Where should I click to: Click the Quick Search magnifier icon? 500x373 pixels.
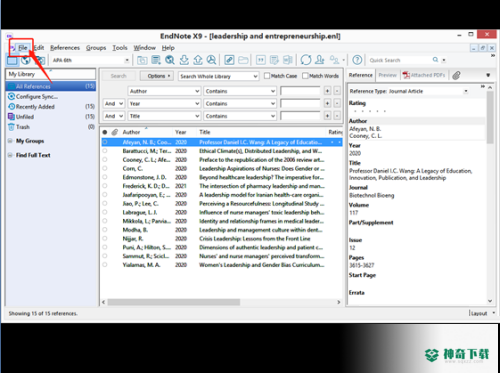435,60
